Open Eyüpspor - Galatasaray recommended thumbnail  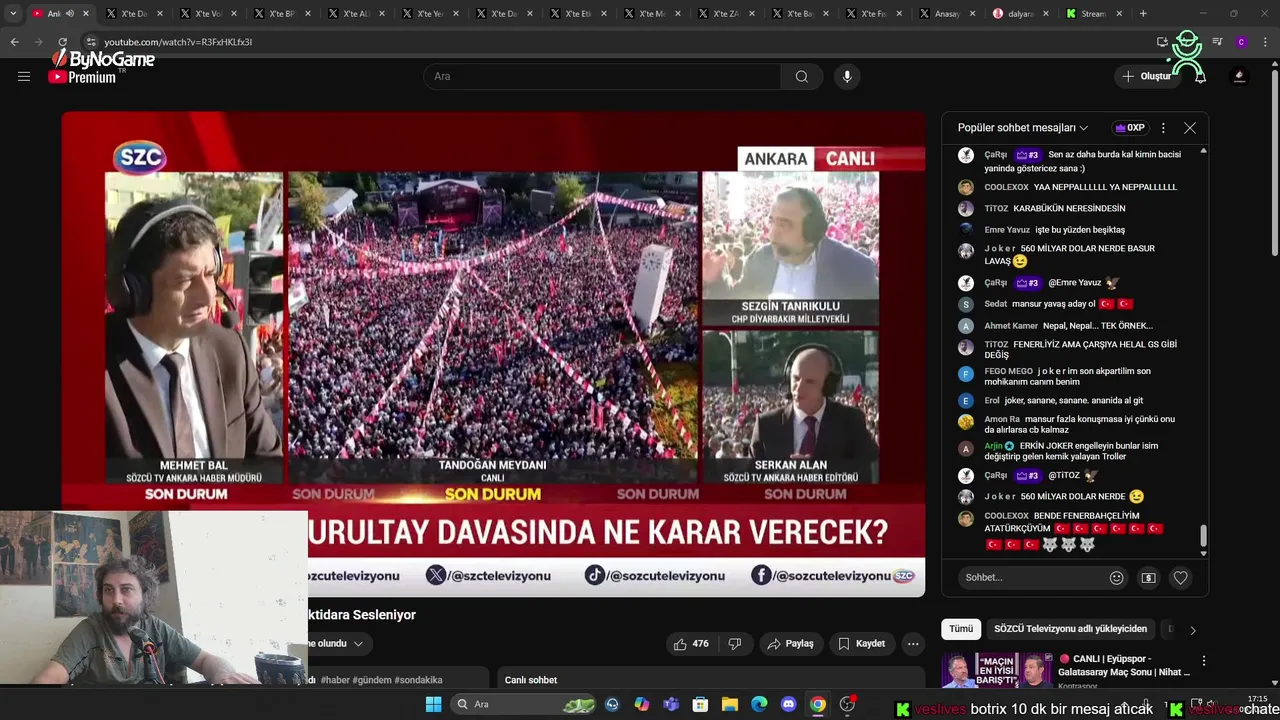(996, 670)
